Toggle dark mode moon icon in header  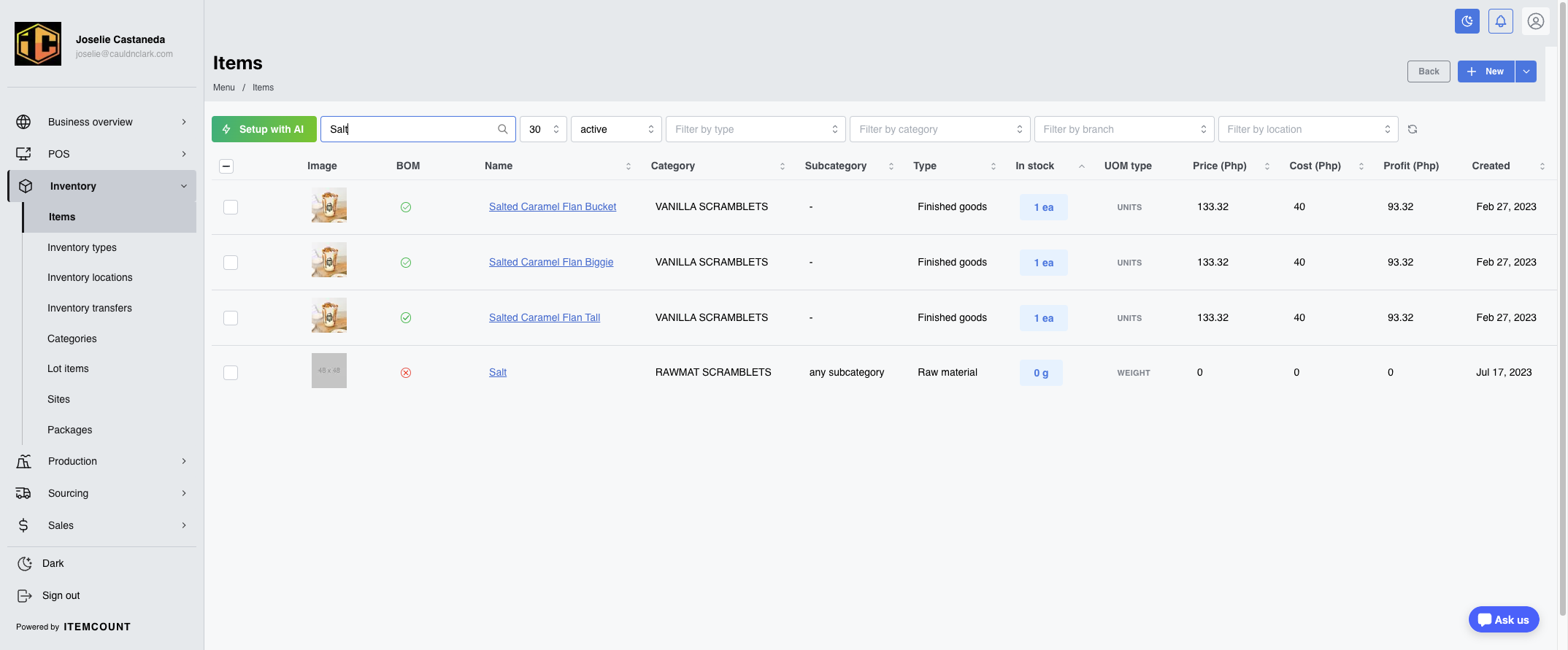coord(1467,21)
